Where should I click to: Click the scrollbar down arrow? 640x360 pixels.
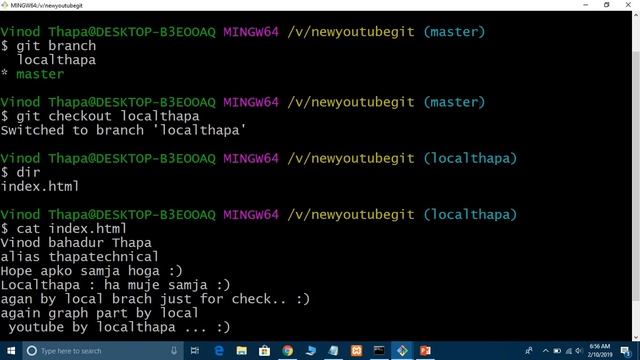[x=636, y=338]
